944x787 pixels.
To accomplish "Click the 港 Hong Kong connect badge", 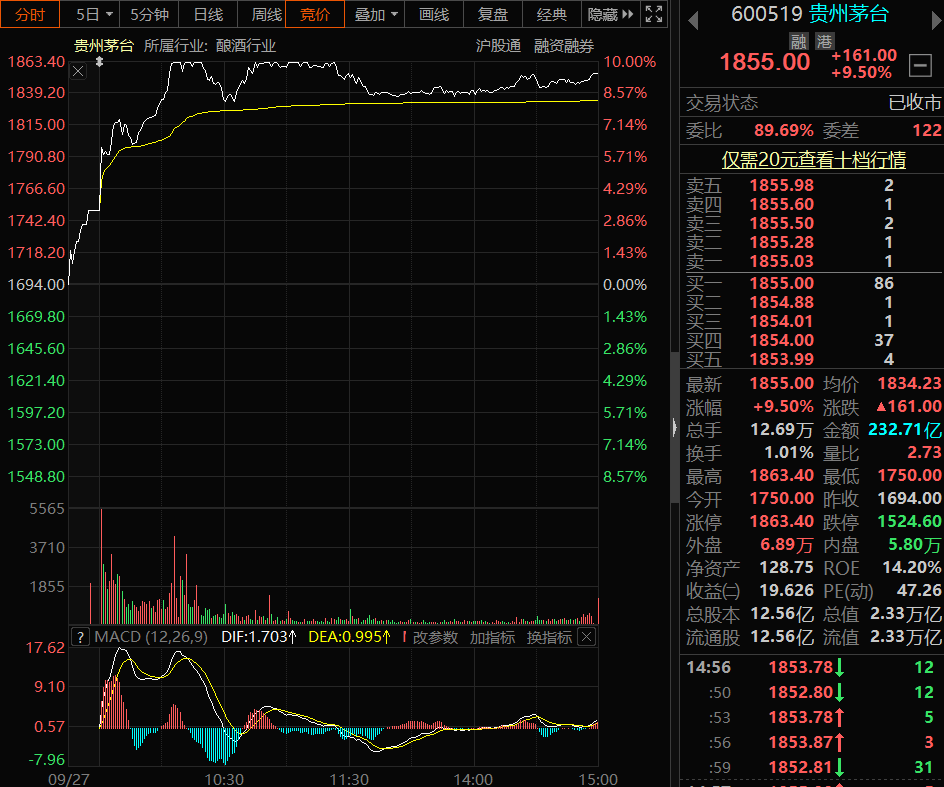I will pos(824,41).
